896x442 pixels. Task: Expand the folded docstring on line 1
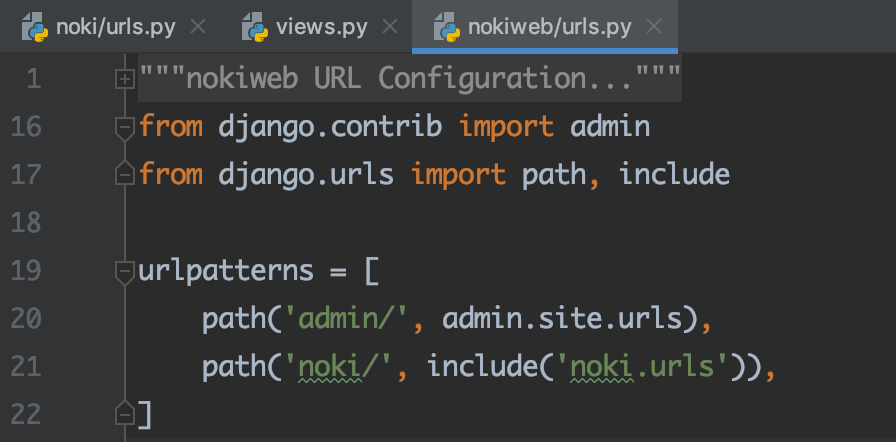pyautogui.click(x=125, y=78)
